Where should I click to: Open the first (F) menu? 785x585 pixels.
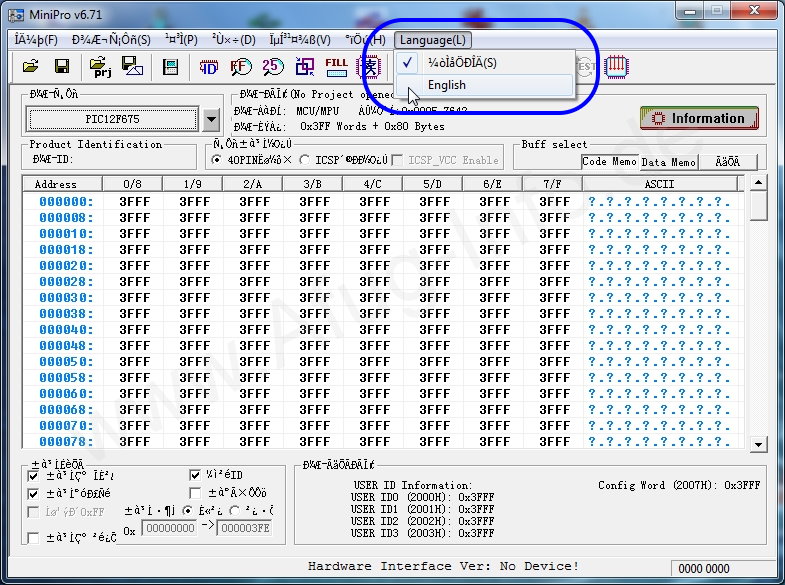point(36,40)
